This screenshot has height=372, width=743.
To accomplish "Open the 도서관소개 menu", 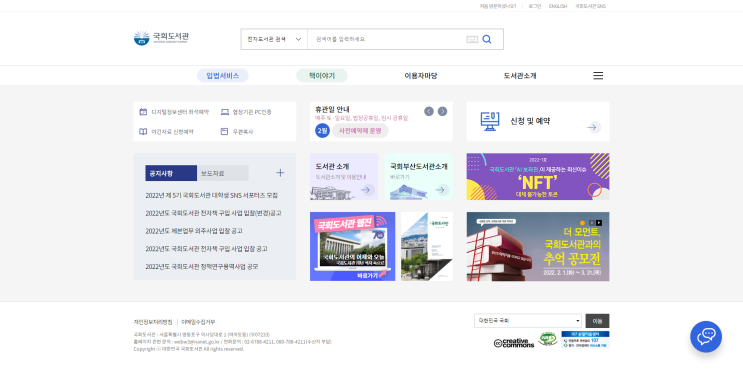I will click(520, 76).
